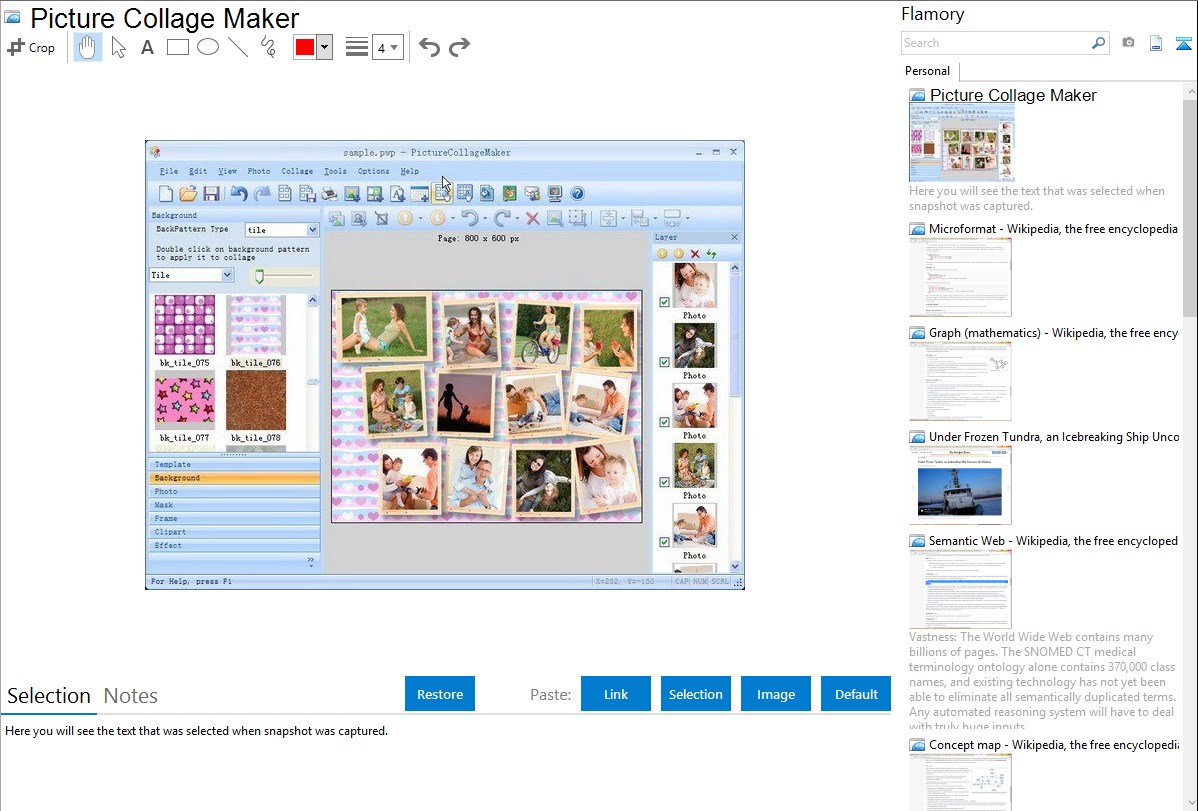Expand the line width dropdown

point(388,47)
